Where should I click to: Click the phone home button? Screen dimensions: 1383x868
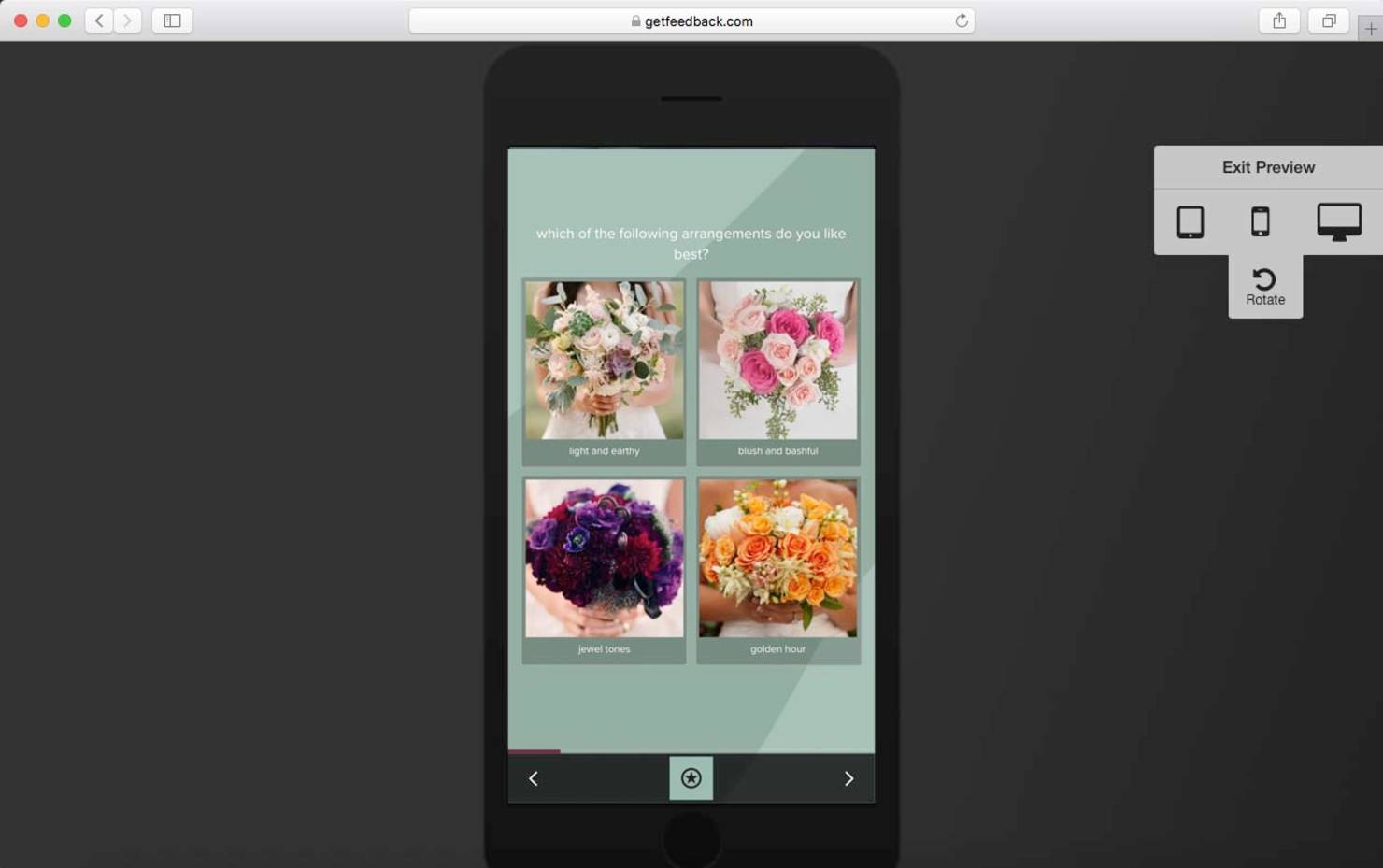tap(691, 838)
